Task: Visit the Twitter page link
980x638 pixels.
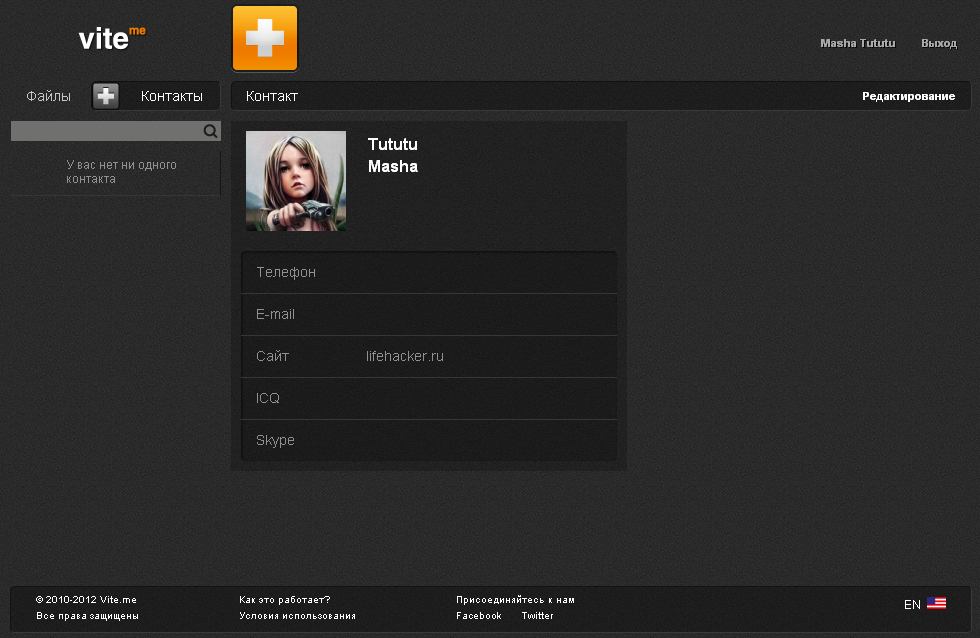Action: coord(537,616)
